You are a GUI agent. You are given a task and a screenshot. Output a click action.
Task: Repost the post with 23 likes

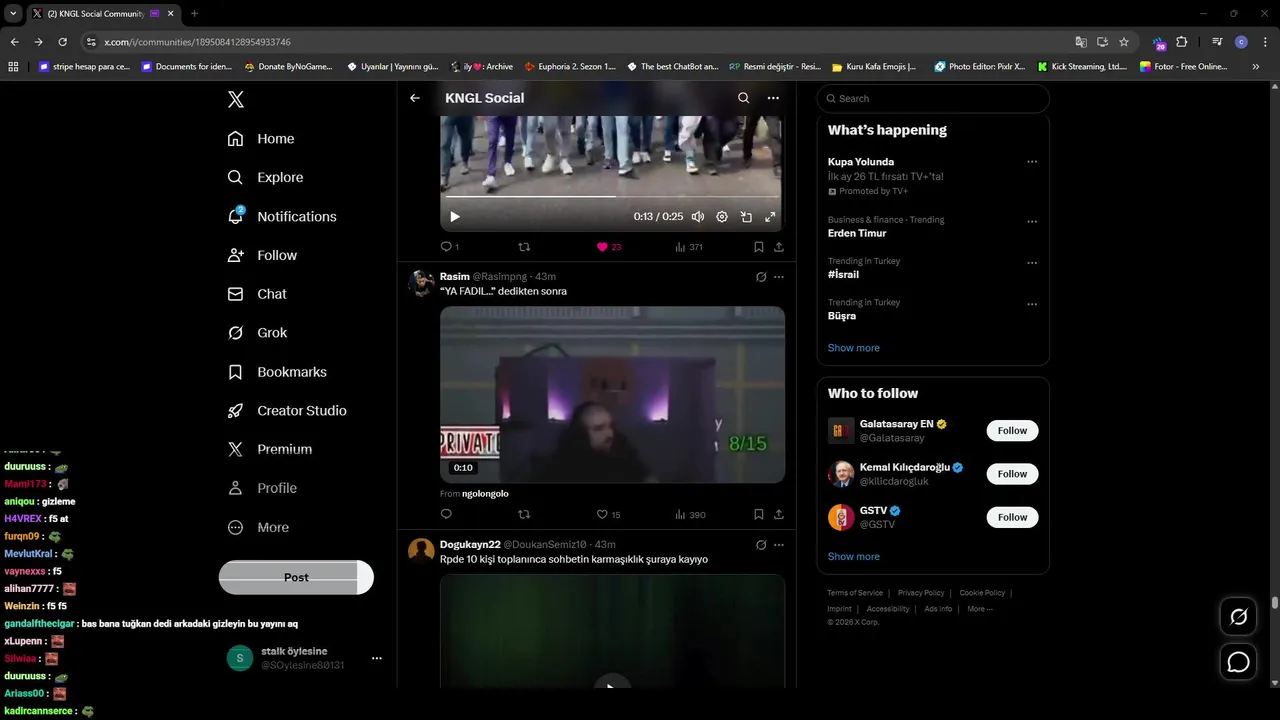[524, 247]
